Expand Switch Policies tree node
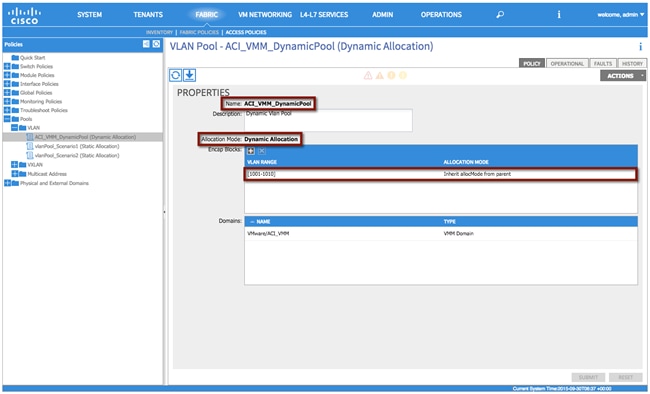The width and height of the screenshot is (650, 394). click(x=7, y=66)
